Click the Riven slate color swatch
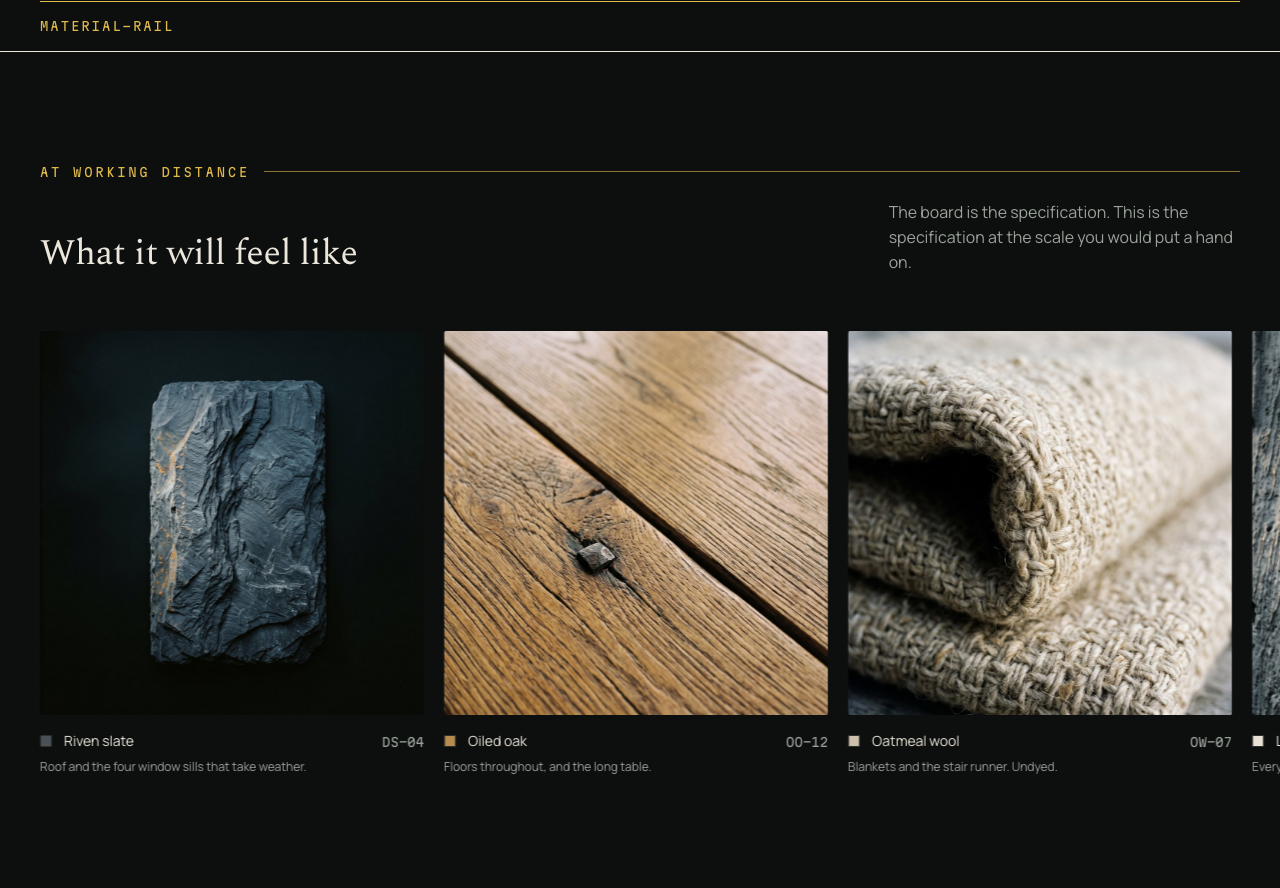1280x888 pixels. pyautogui.click(x=46, y=741)
